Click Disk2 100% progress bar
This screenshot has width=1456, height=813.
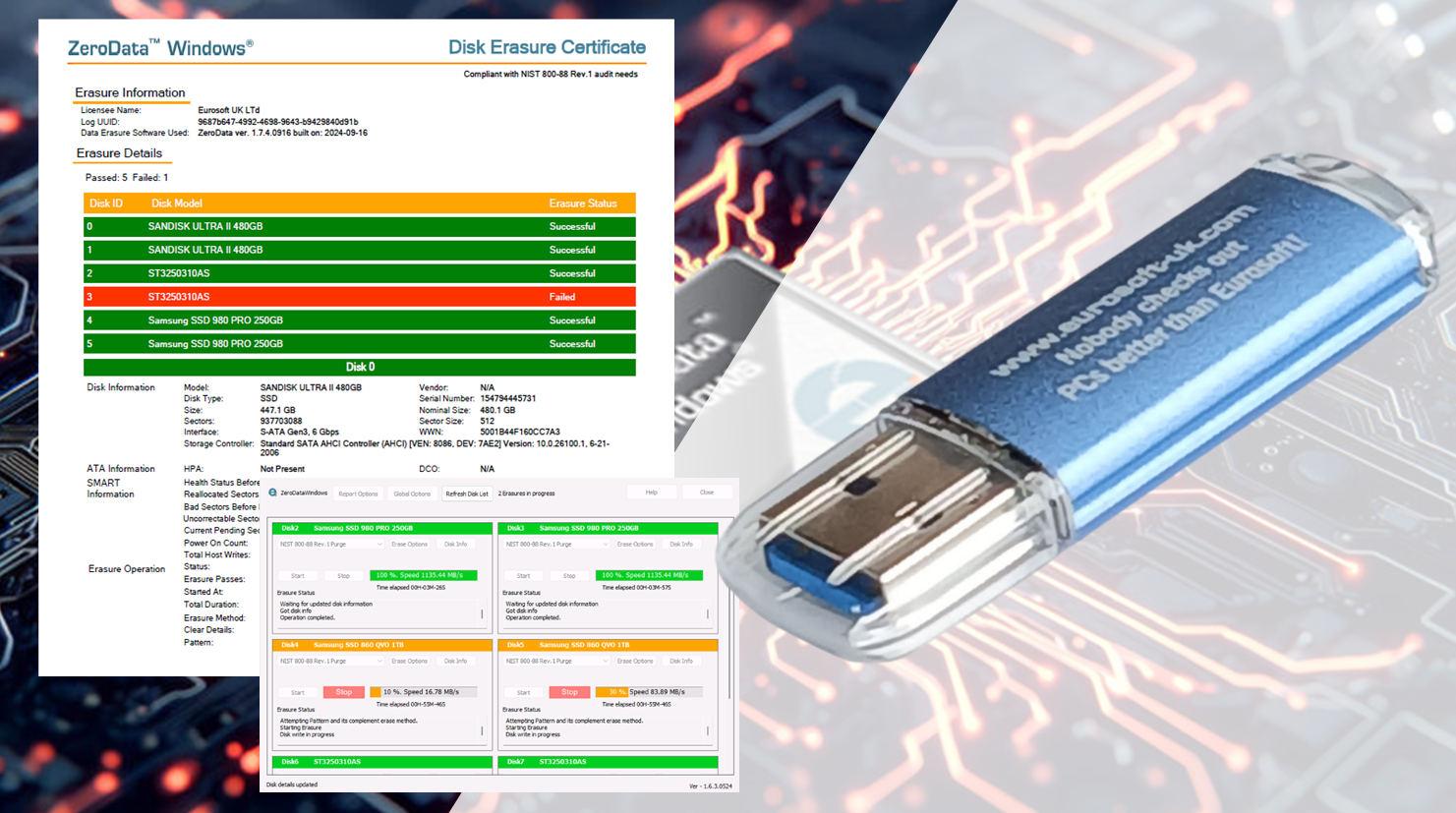[423, 575]
